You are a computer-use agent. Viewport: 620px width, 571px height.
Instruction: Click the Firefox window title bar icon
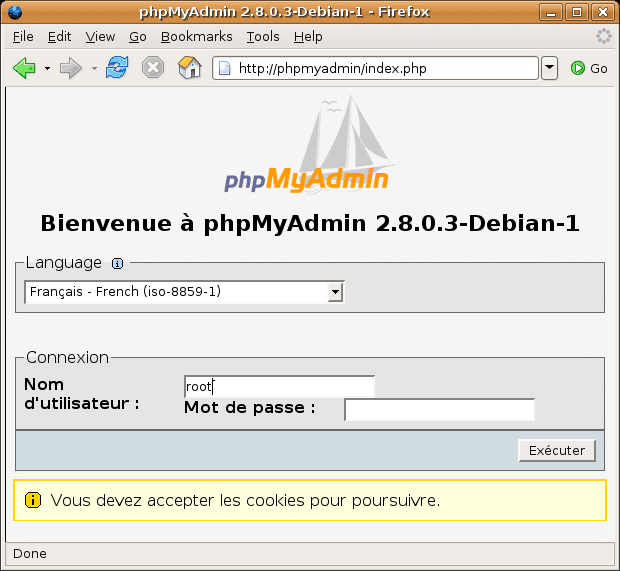[15, 12]
